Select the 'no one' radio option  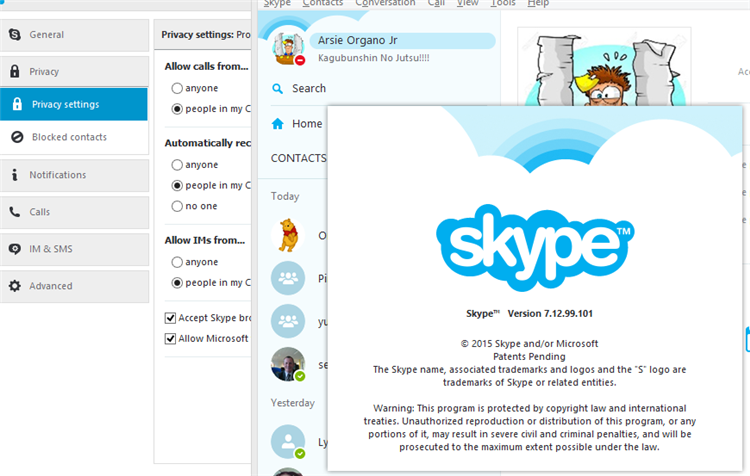click(177, 206)
